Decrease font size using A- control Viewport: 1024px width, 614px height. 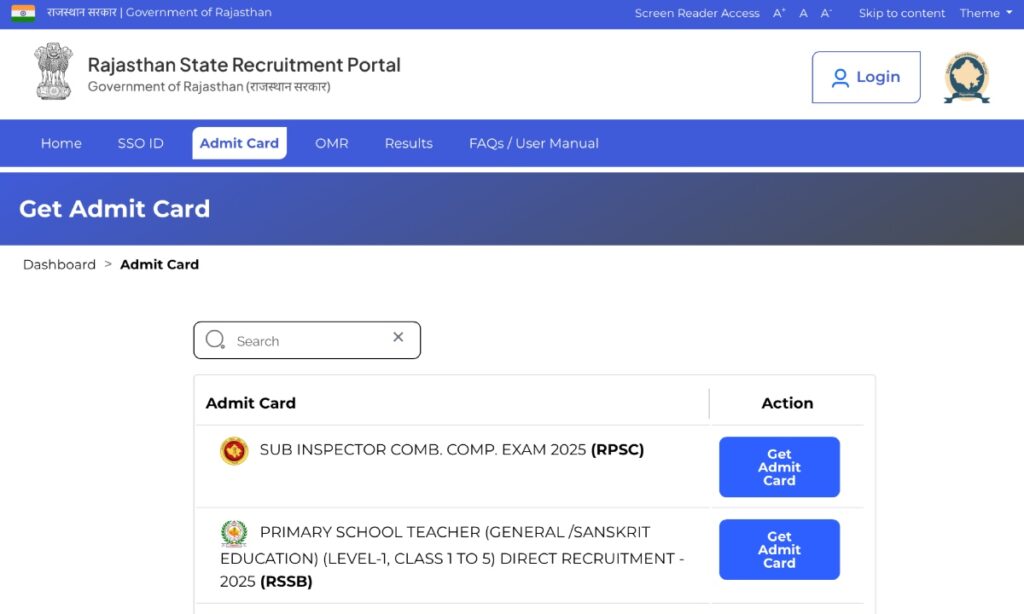click(x=824, y=12)
